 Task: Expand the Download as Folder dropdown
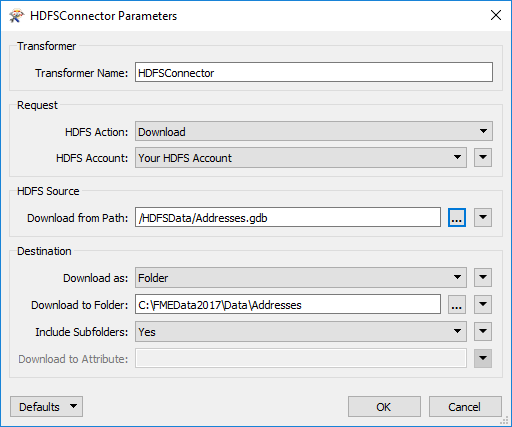point(301,277)
